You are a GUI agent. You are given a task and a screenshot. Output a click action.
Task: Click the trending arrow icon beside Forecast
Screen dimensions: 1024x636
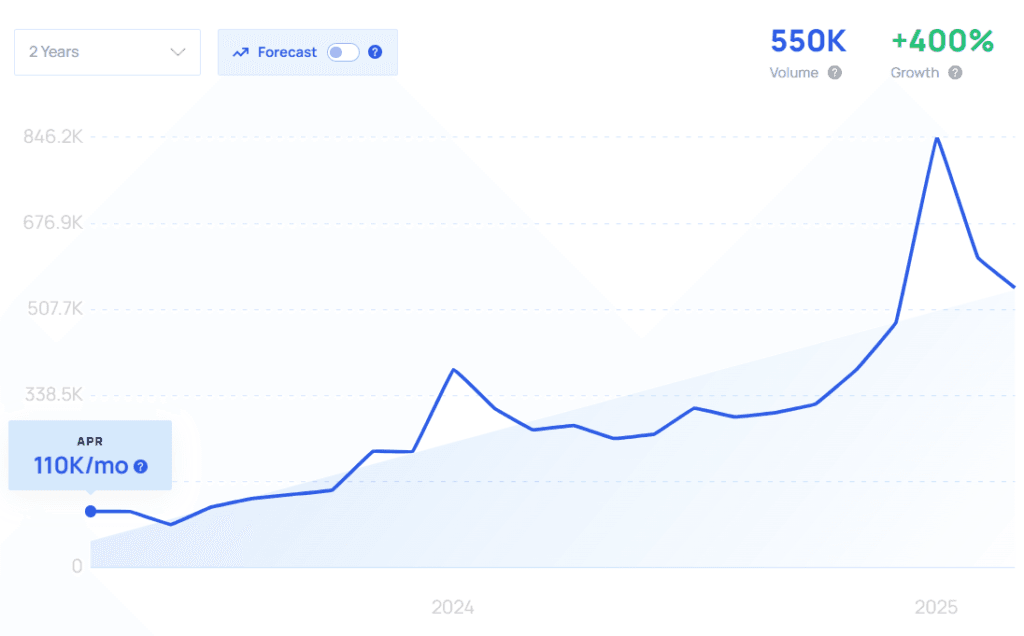(x=240, y=52)
